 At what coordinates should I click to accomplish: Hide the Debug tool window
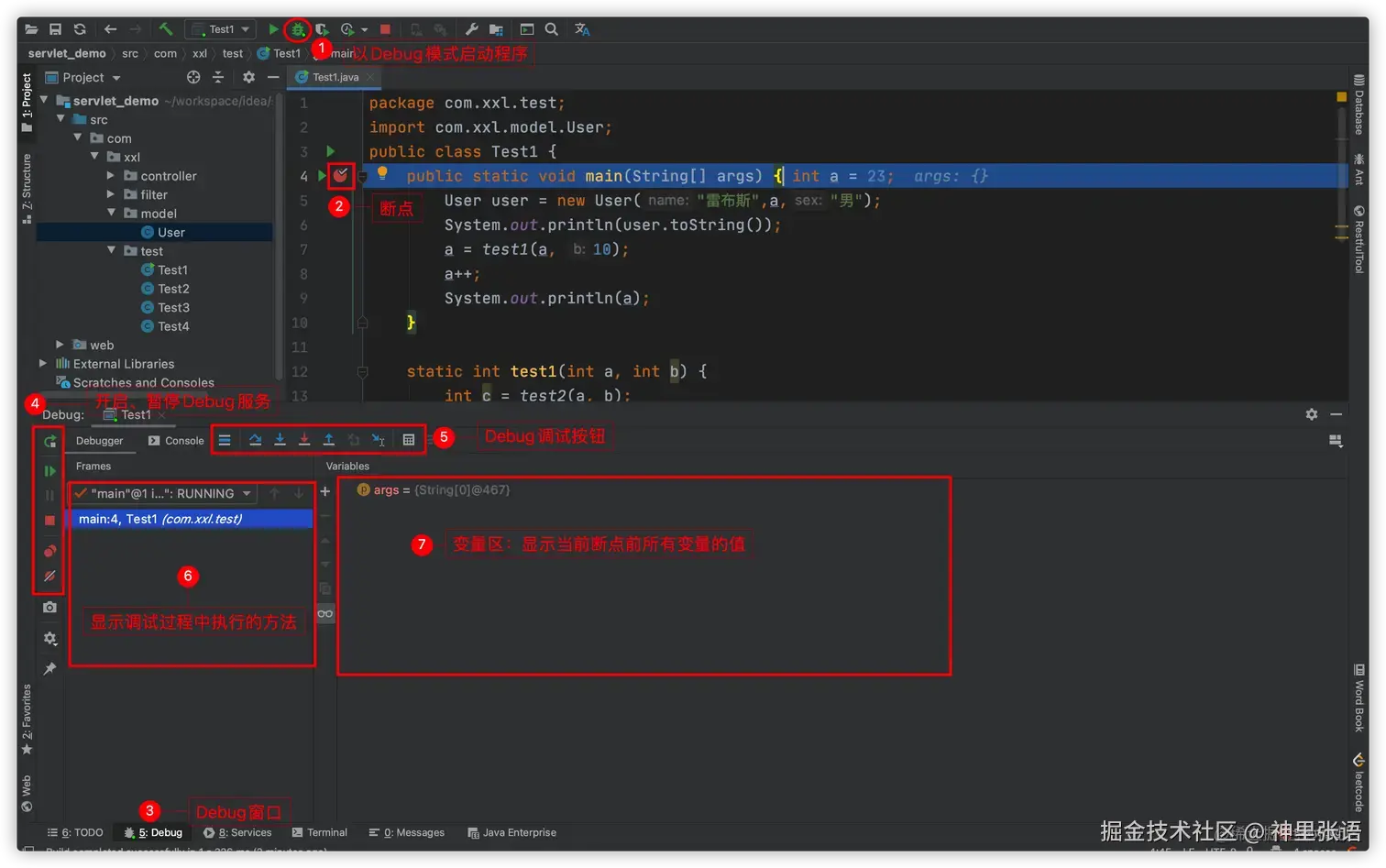tap(1336, 414)
